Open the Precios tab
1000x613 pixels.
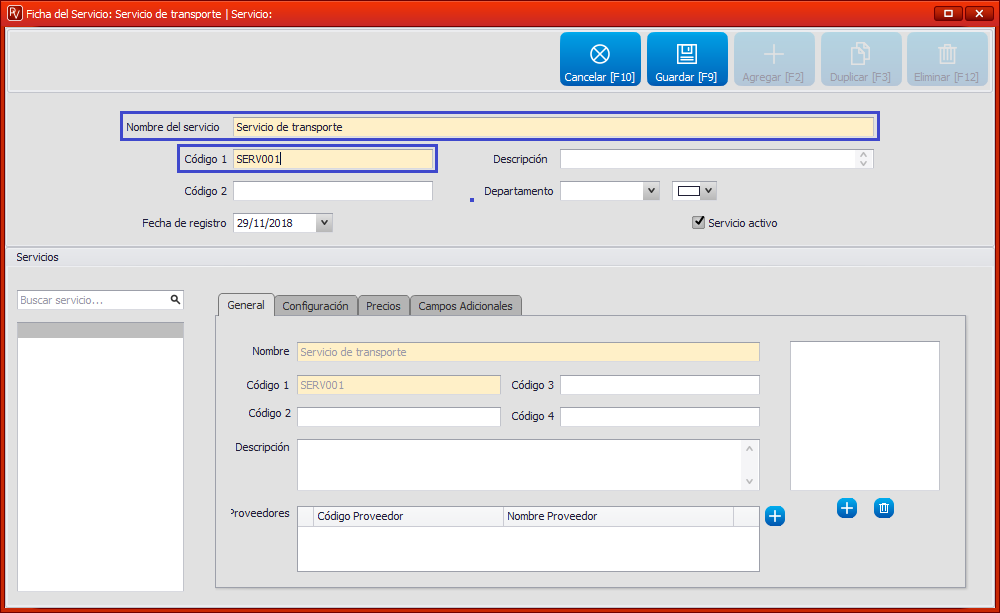383,306
